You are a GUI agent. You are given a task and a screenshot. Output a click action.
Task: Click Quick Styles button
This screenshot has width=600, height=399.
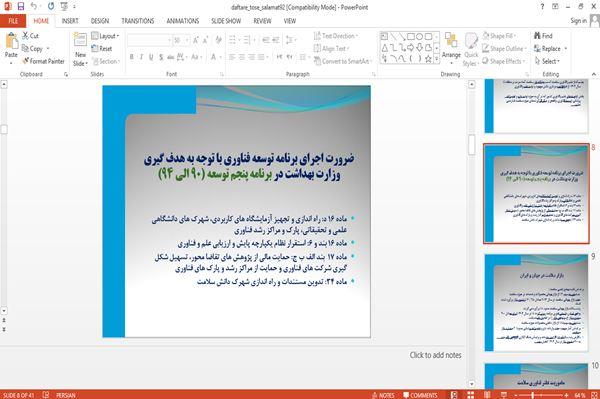[x=471, y=49]
